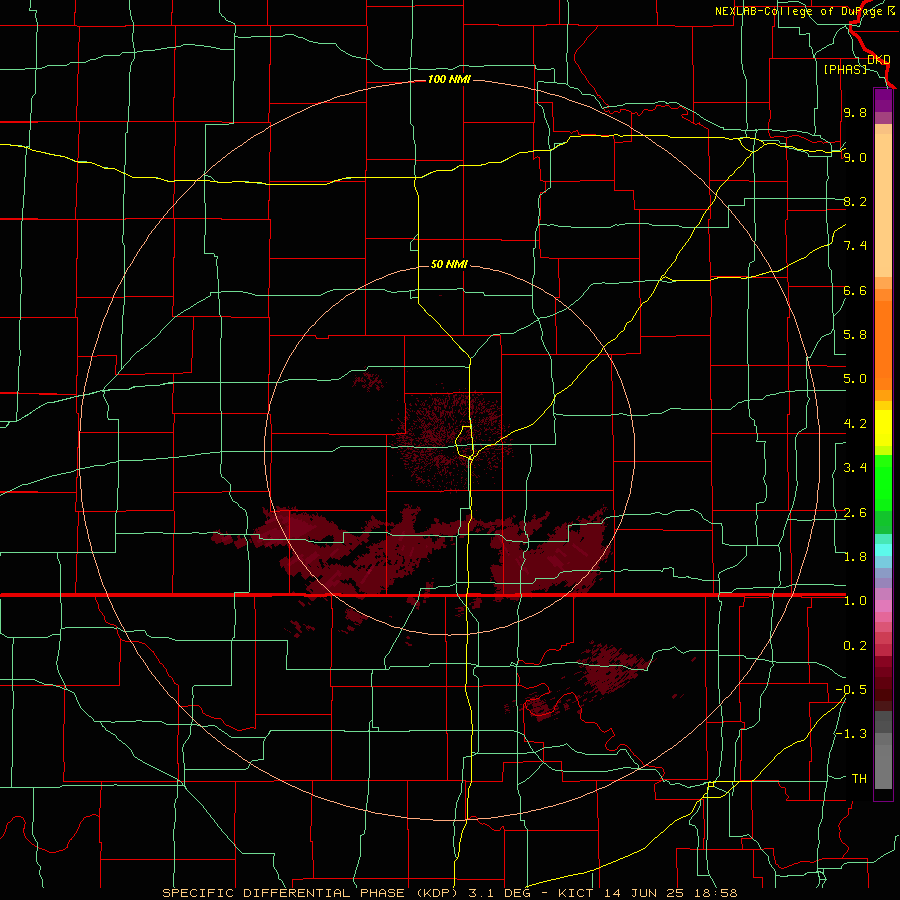Click the 2.6 value on the color scale
This screenshot has width=900, height=900.
pos(855,513)
